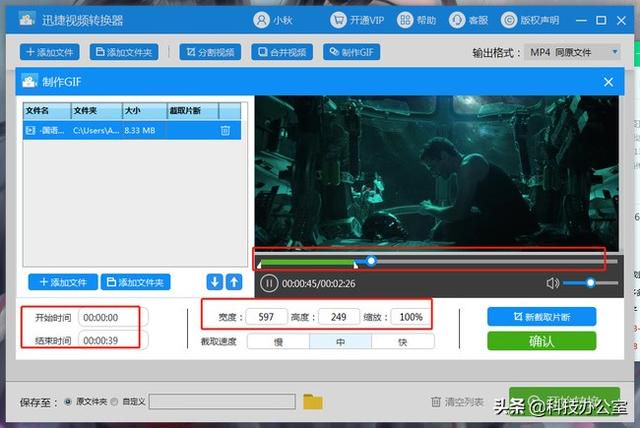Open 制作GIF tool in toolbar
The image size is (640, 428).
[x=351, y=52]
